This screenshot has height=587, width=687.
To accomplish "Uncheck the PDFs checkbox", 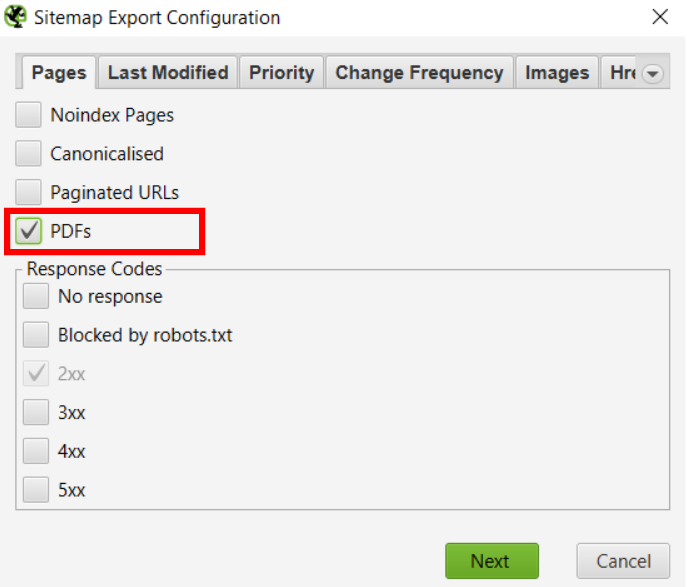I will (28, 231).
